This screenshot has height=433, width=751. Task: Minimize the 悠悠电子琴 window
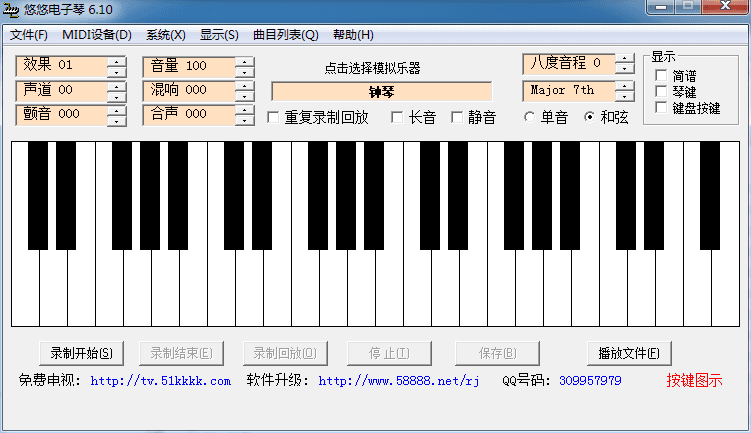[x=661, y=7]
